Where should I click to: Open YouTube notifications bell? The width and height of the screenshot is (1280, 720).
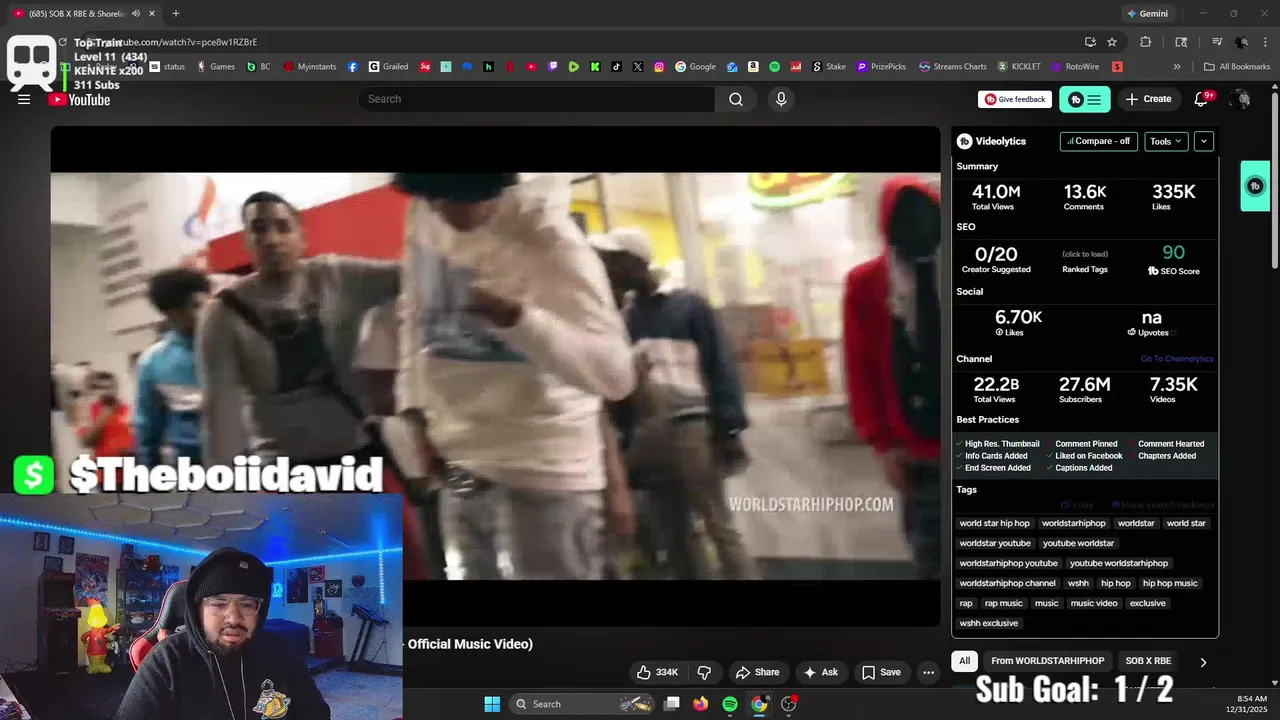coord(1202,99)
